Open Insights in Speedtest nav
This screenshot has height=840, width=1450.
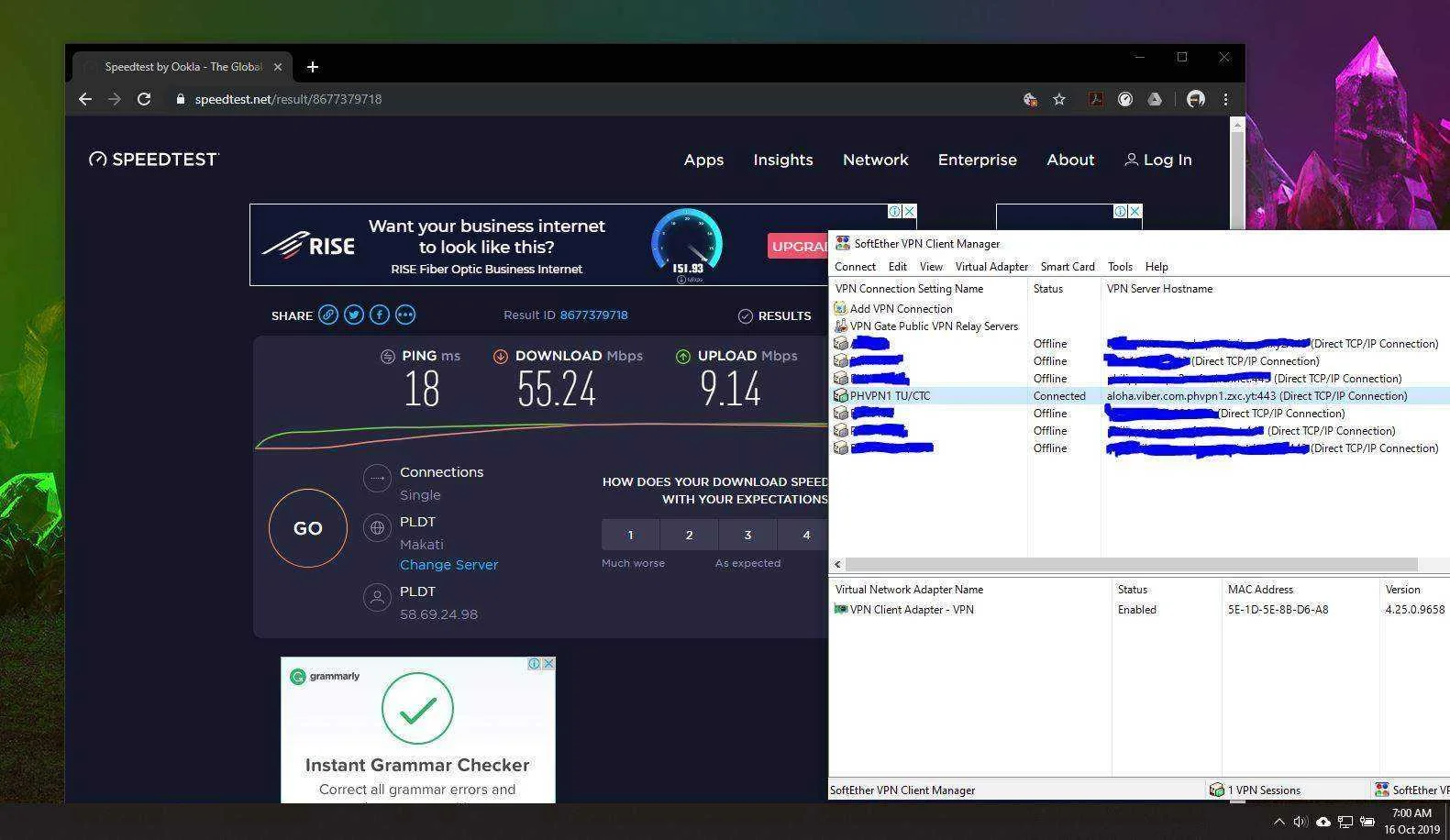783,160
